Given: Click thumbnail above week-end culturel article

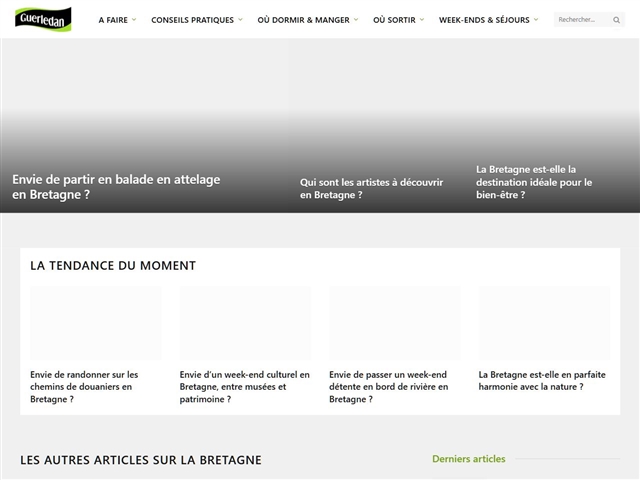Looking at the screenshot, I should coord(245,323).
